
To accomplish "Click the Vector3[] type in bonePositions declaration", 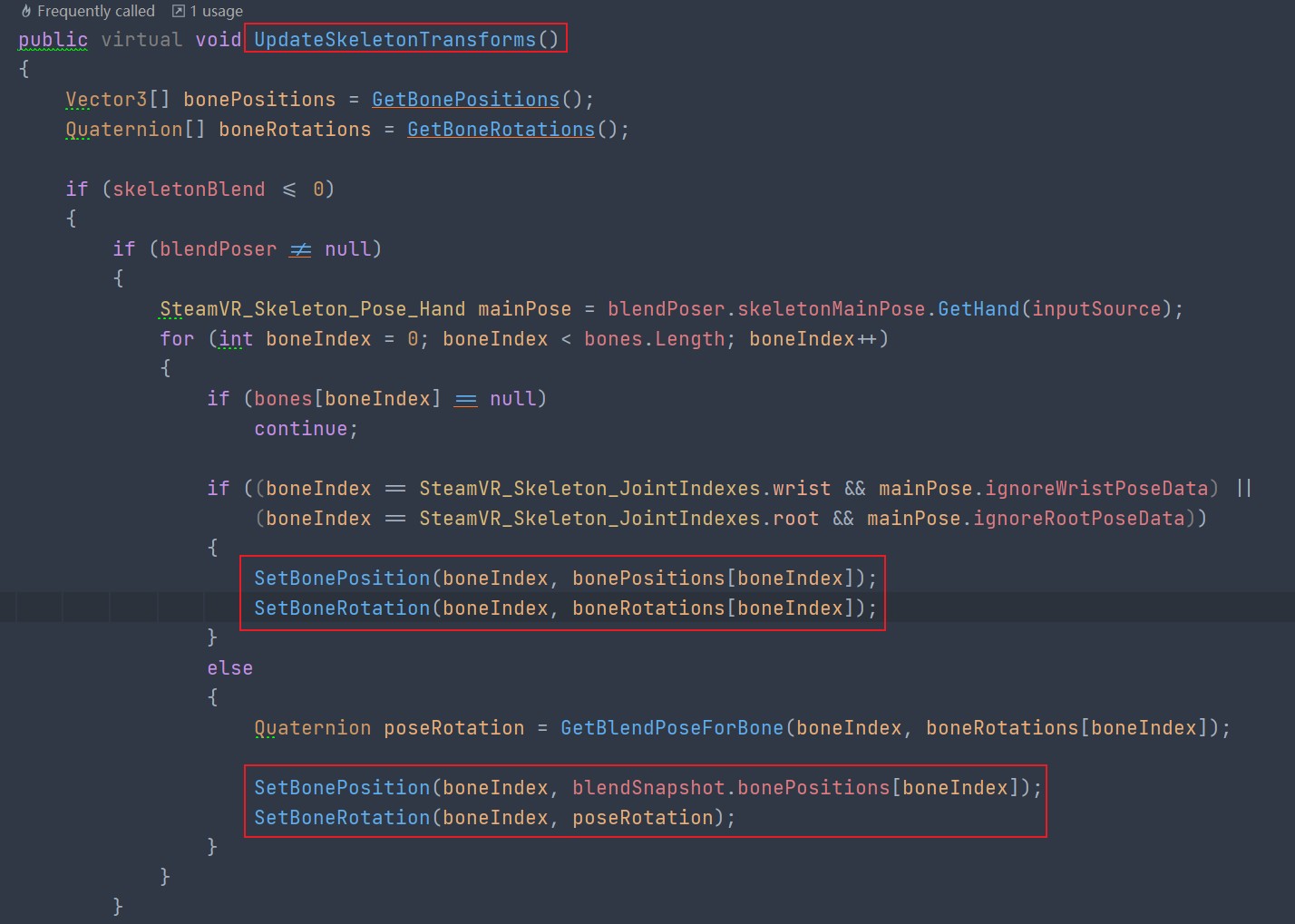I will (x=118, y=99).
